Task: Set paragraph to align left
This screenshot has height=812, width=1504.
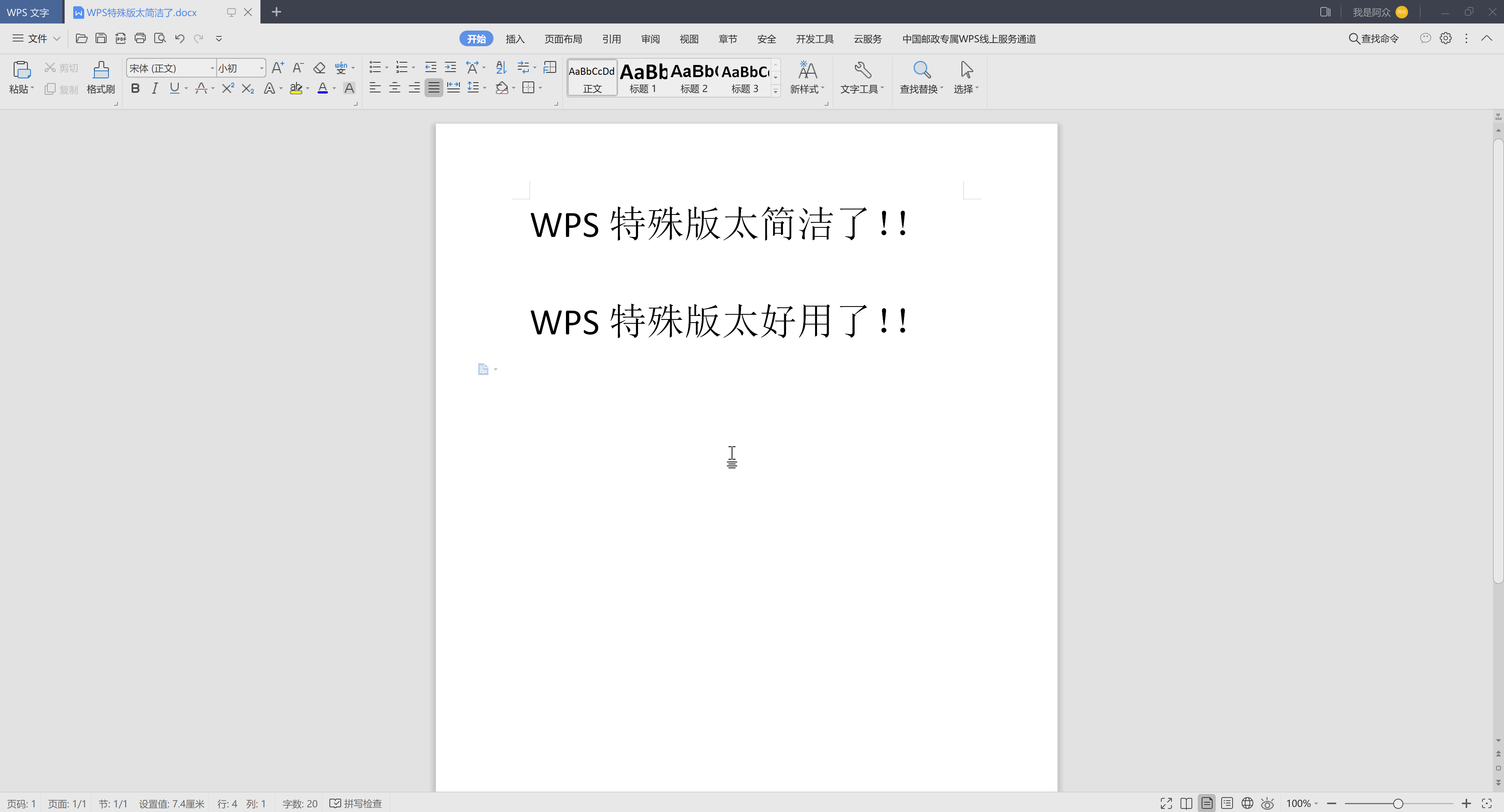Action: point(376,88)
